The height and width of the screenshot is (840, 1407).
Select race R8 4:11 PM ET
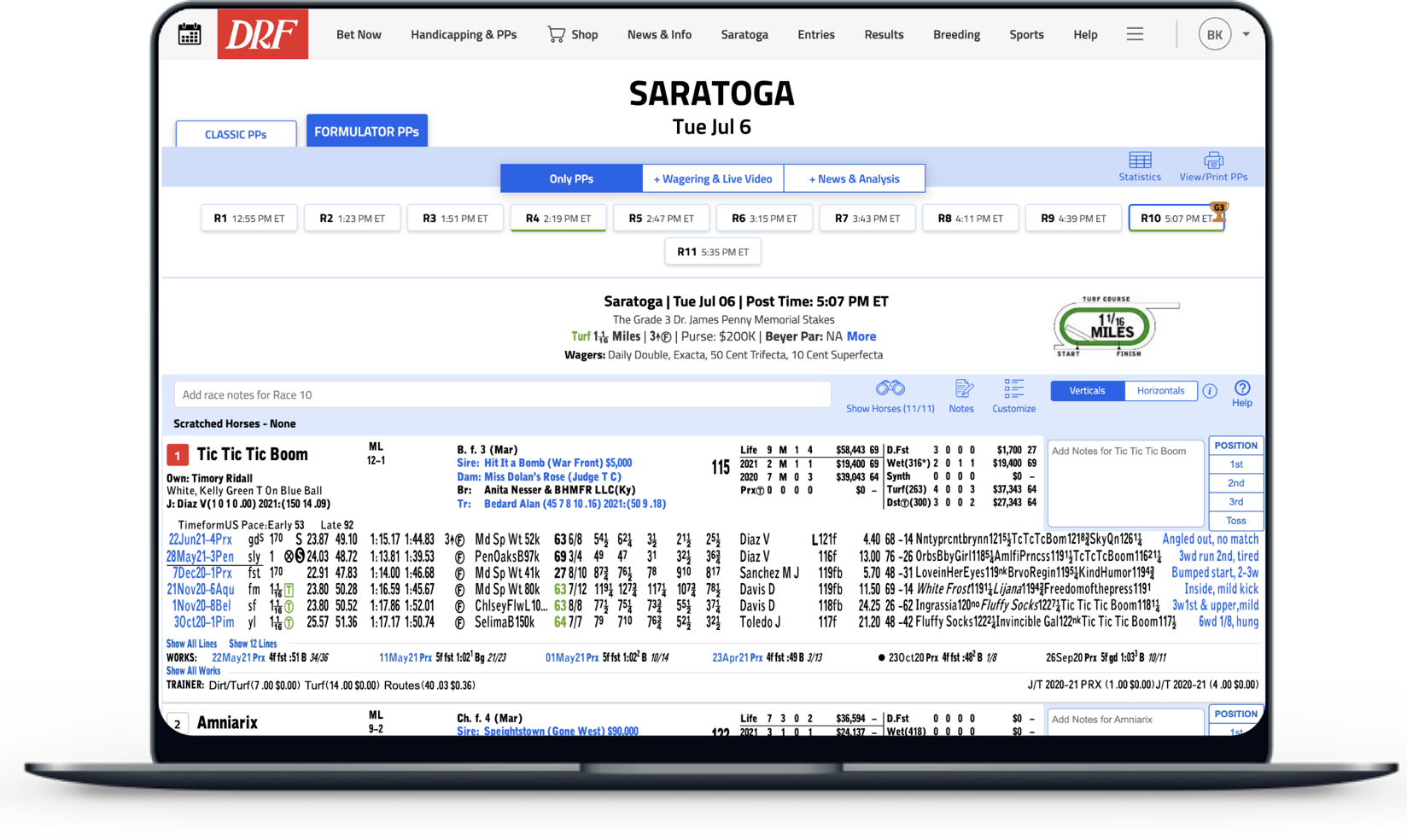pos(970,219)
